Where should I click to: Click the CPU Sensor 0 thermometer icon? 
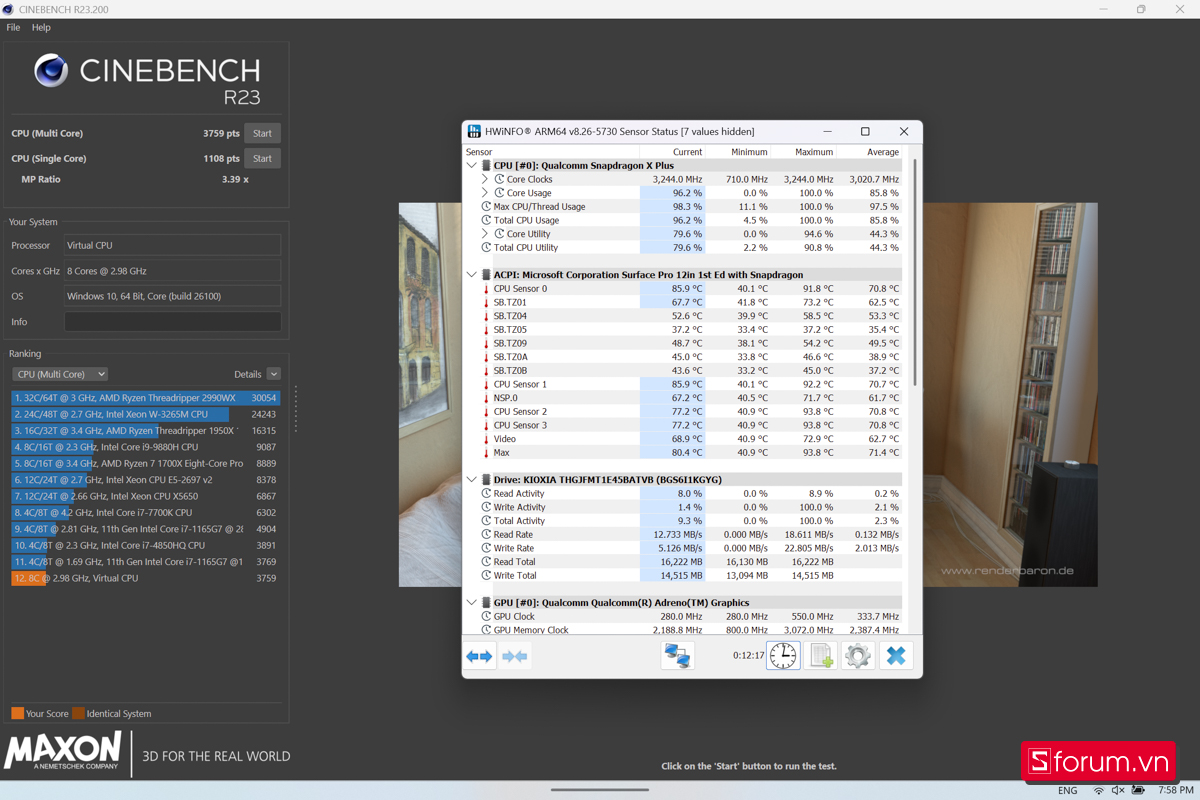pos(486,289)
